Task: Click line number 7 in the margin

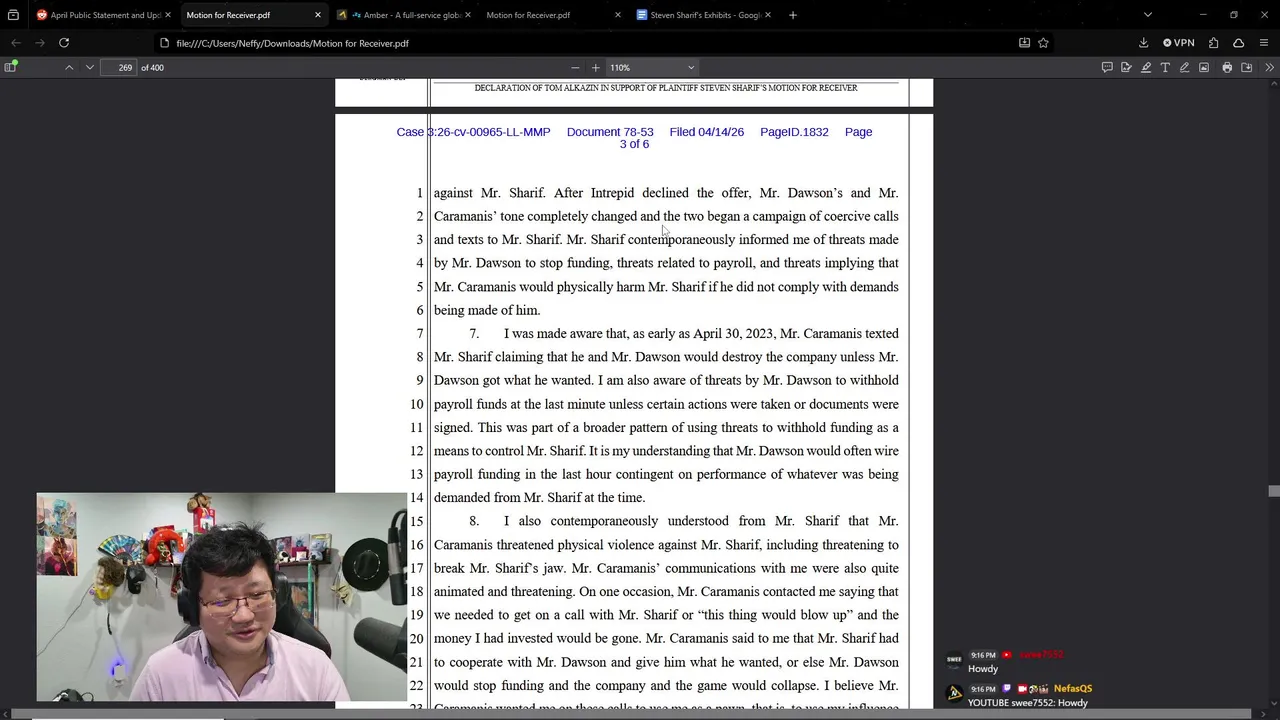Action: point(420,333)
